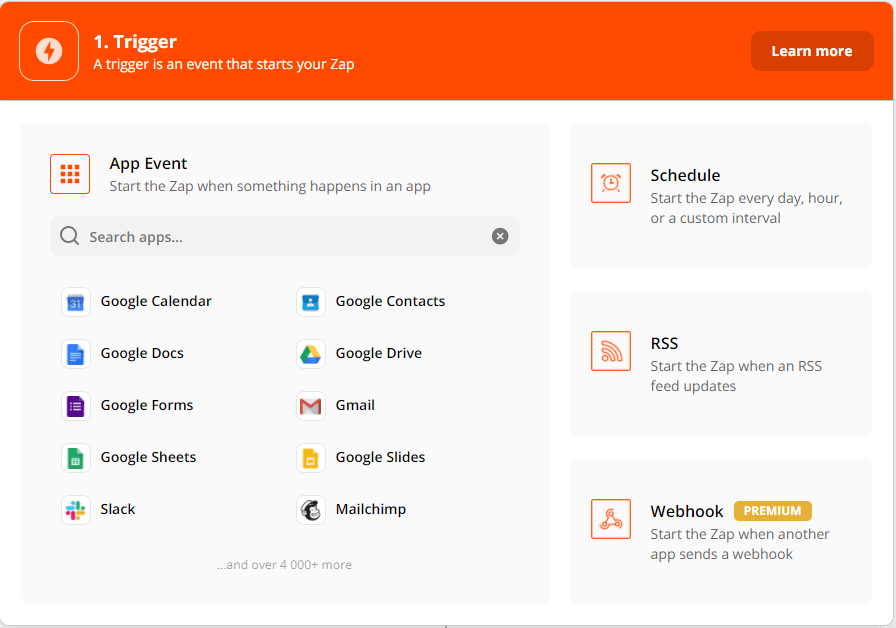Select the Google Contacts icon
Image resolution: width=896 pixels, height=628 pixels.
(311, 302)
